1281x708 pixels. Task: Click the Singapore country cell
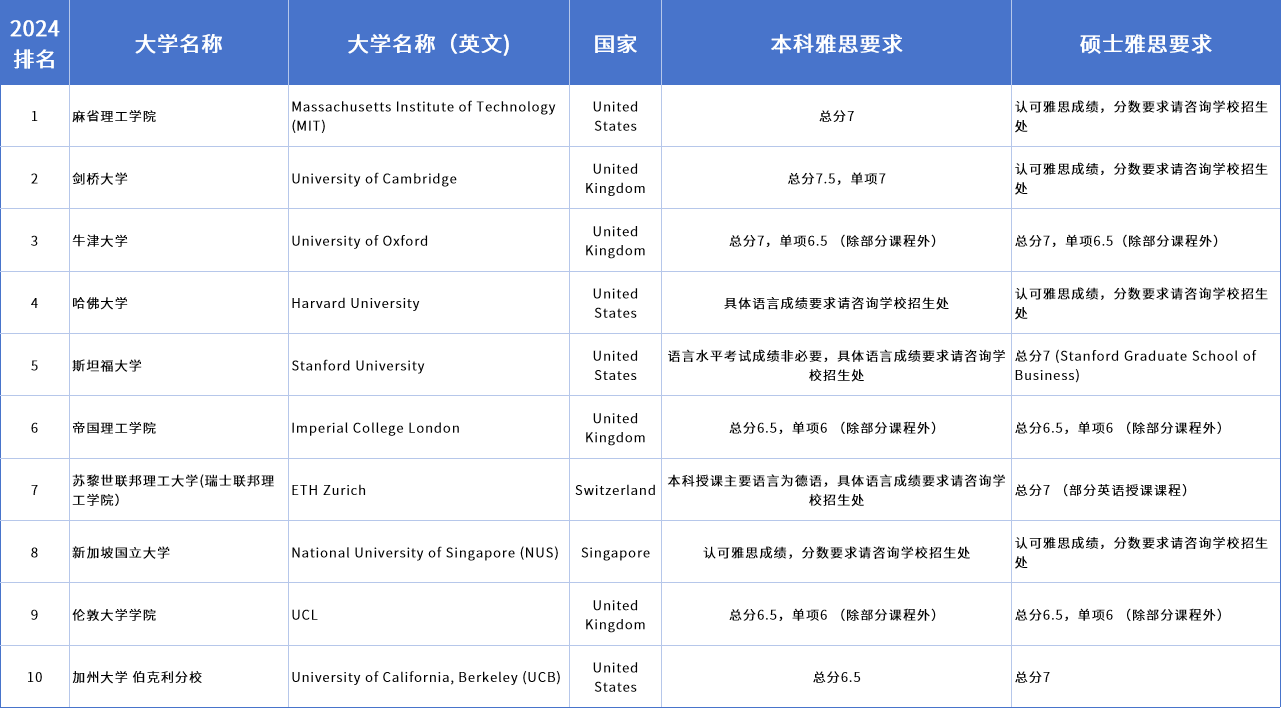[615, 551]
